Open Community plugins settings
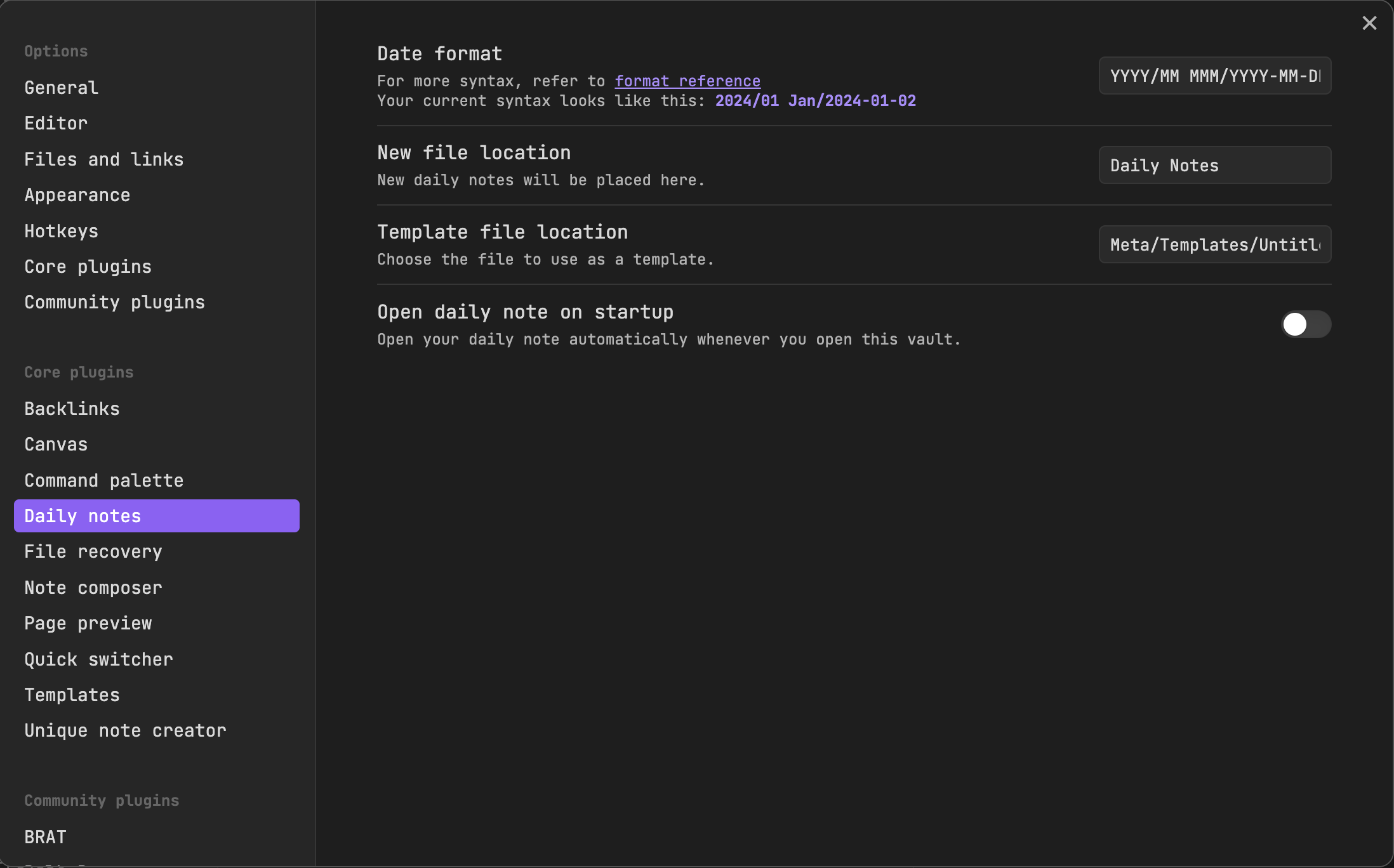The height and width of the screenshot is (868, 1394). point(114,302)
